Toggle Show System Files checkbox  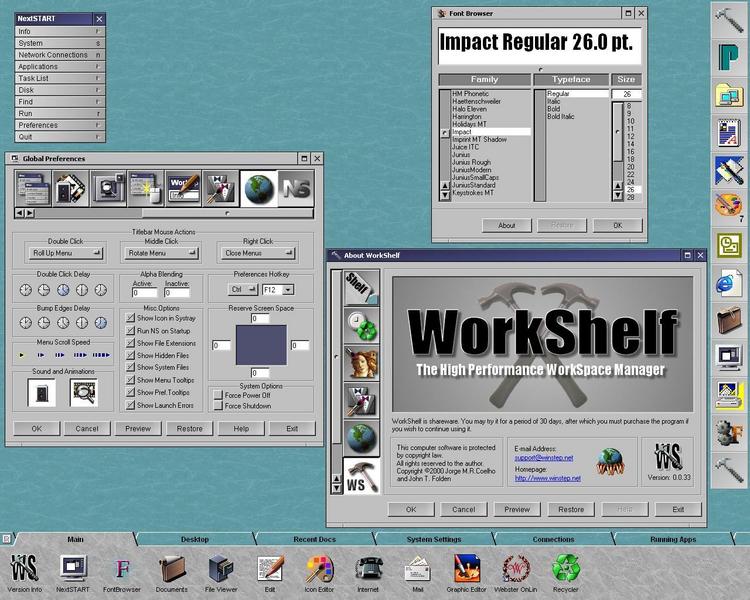pyautogui.click(x=130, y=367)
